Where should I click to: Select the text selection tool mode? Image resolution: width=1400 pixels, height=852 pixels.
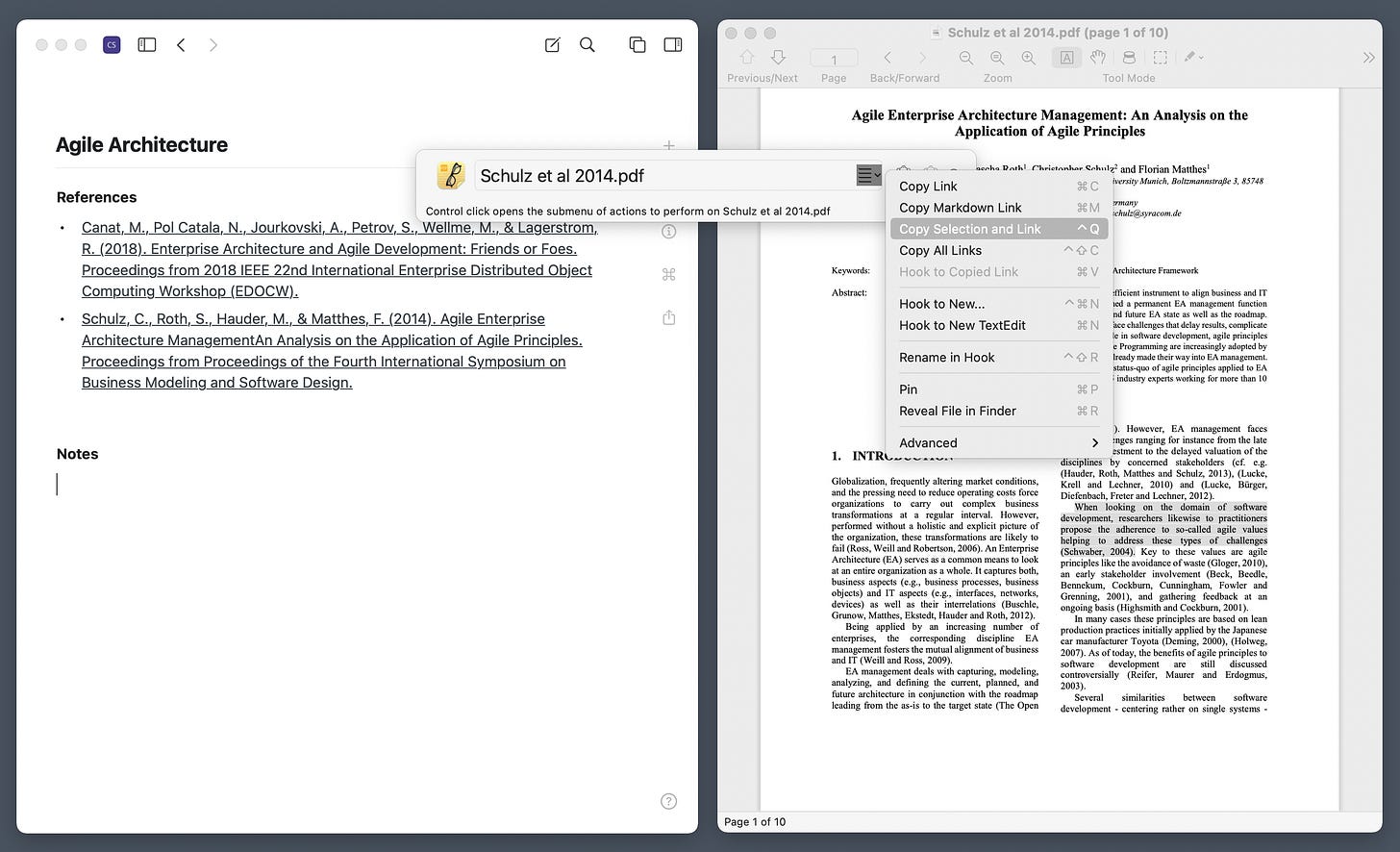click(x=1066, y=58)
